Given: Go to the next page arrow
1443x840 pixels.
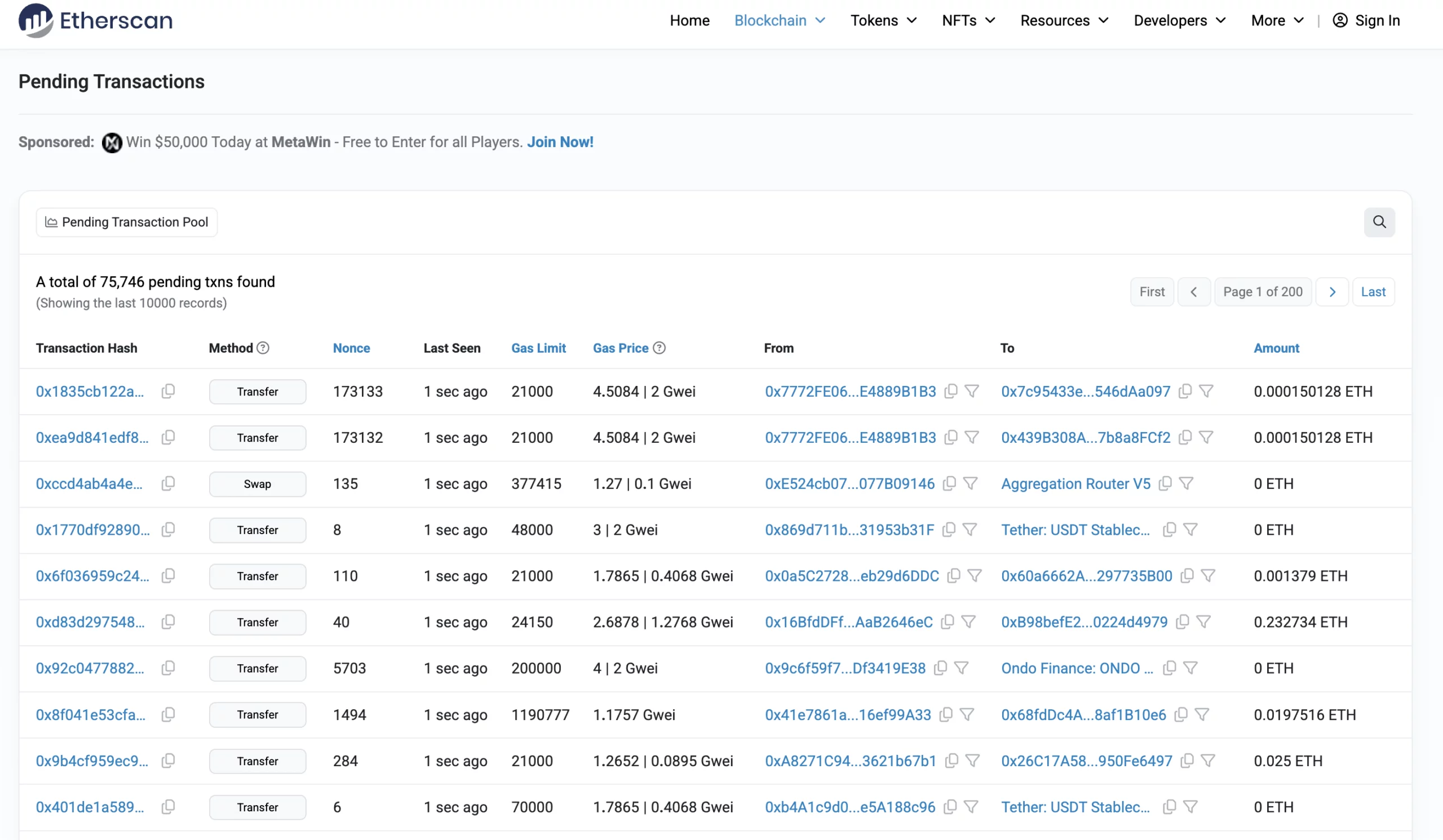Looking at the screenshot, I should point(1332,292).
